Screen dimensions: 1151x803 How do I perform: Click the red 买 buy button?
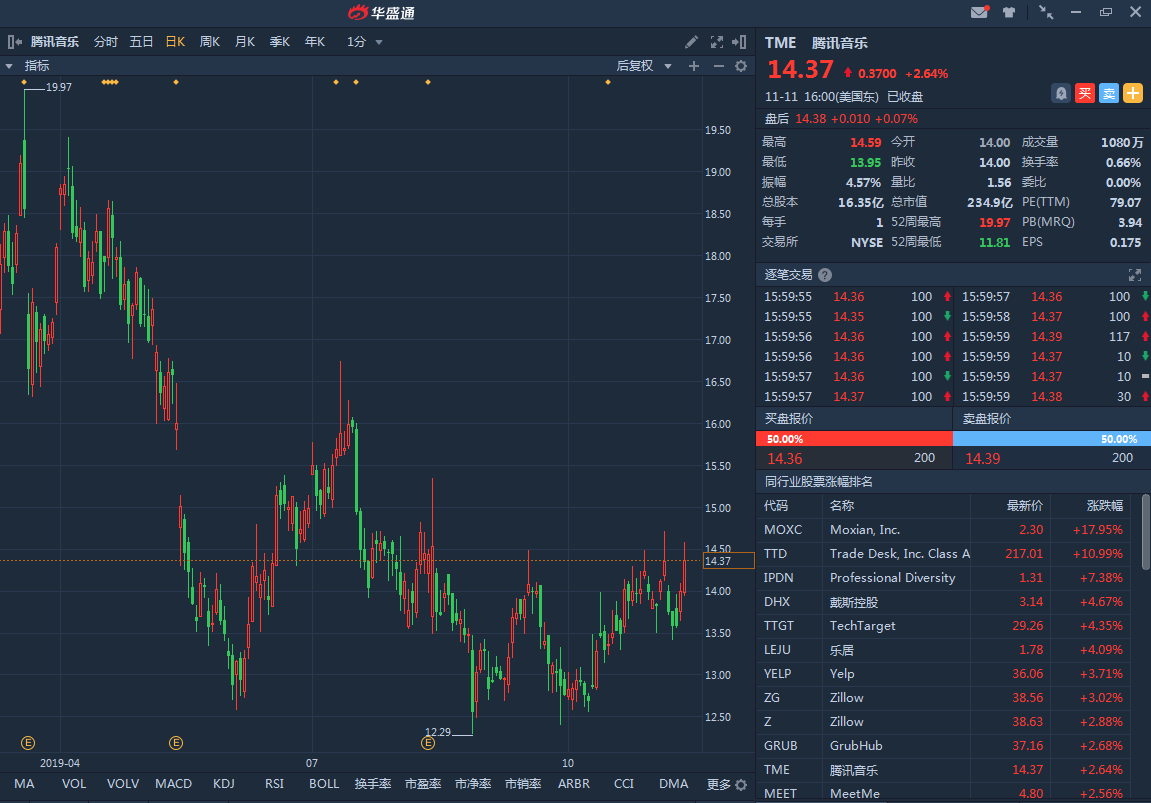(x=1085, y=93)
